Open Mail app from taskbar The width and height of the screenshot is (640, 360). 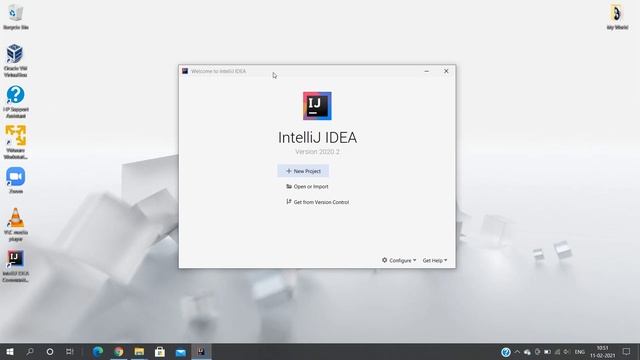click(x=181, y=351)
